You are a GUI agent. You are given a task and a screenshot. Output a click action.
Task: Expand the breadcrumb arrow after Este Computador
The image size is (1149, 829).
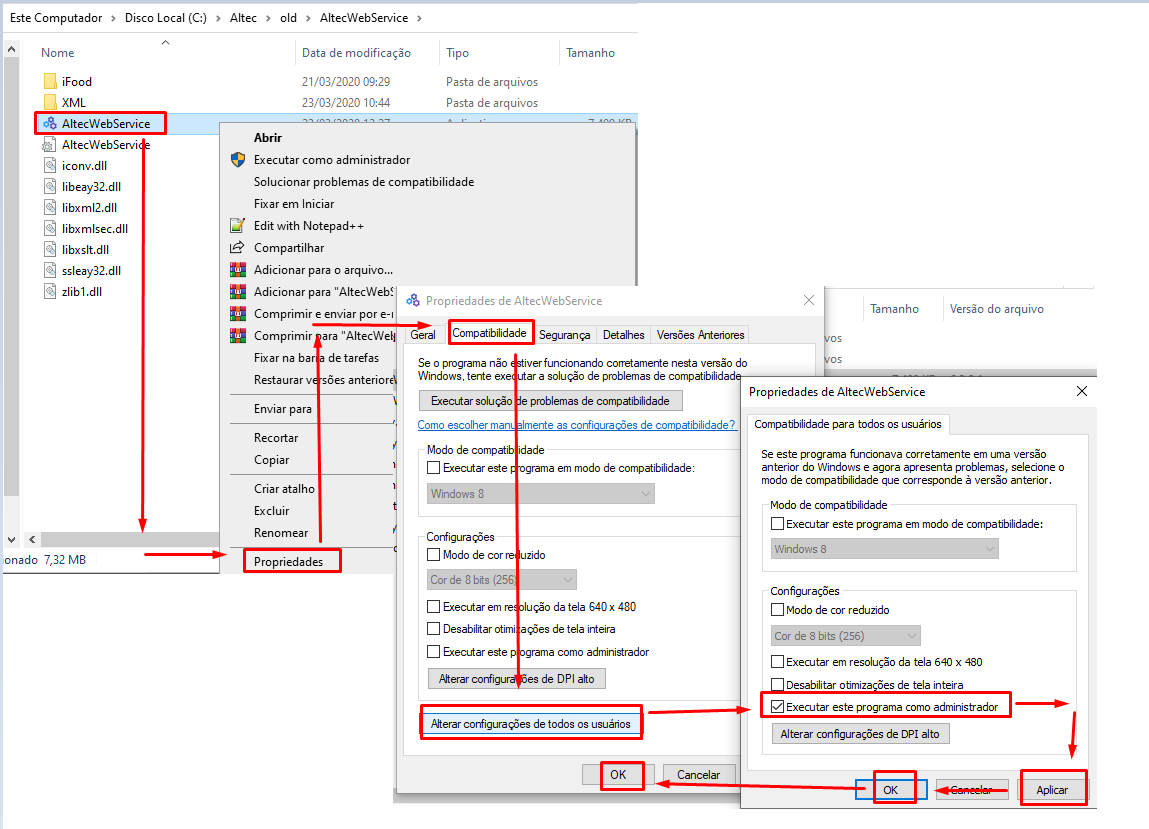114,18
